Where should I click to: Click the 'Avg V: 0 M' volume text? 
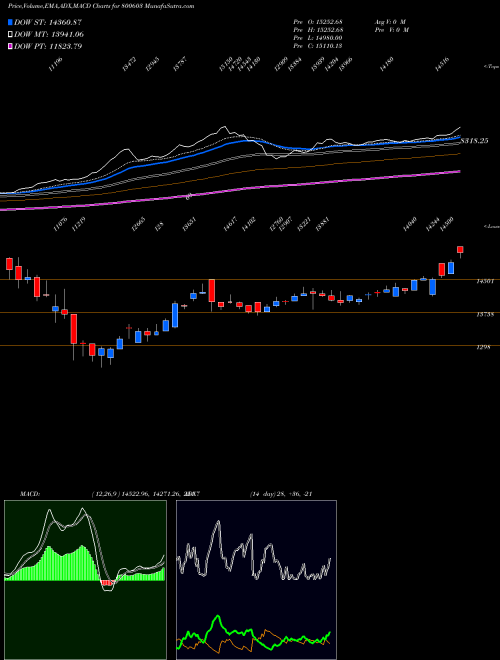click(x=390, y=21)
